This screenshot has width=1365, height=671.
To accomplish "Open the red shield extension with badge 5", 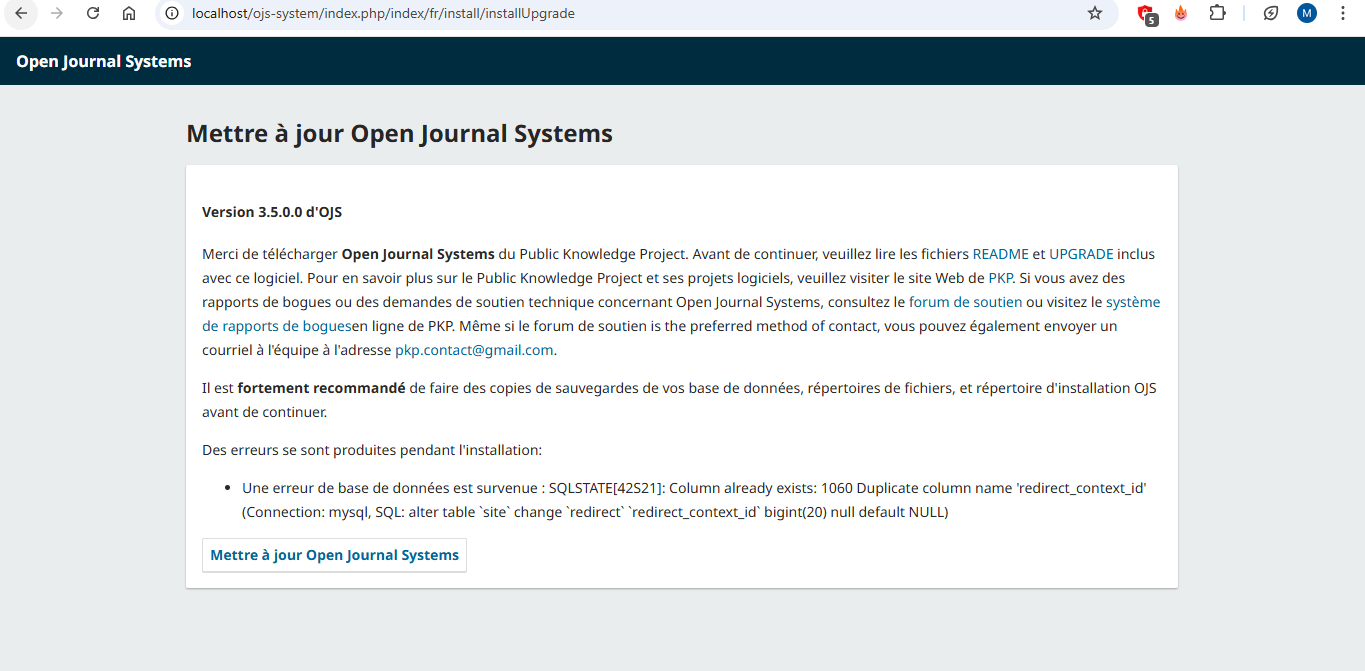I will click(1146, 14).
